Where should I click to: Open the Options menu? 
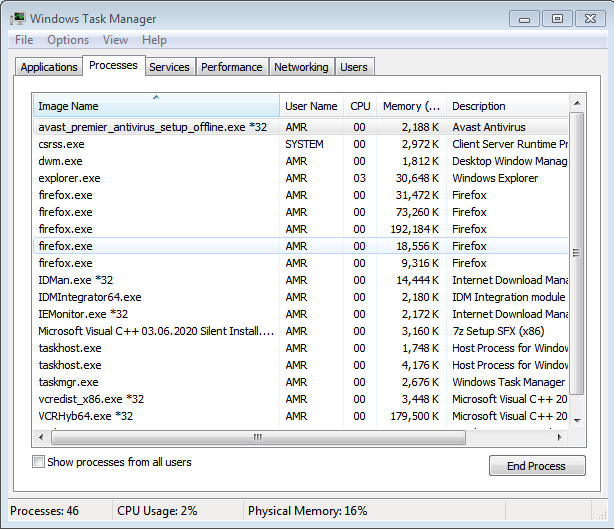point(68,40)
